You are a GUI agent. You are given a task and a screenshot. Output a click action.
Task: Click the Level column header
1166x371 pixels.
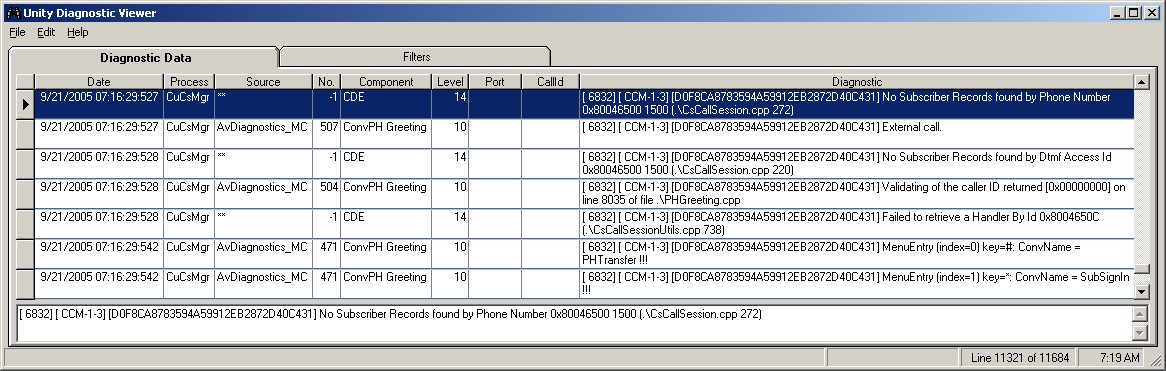[450, 82]
